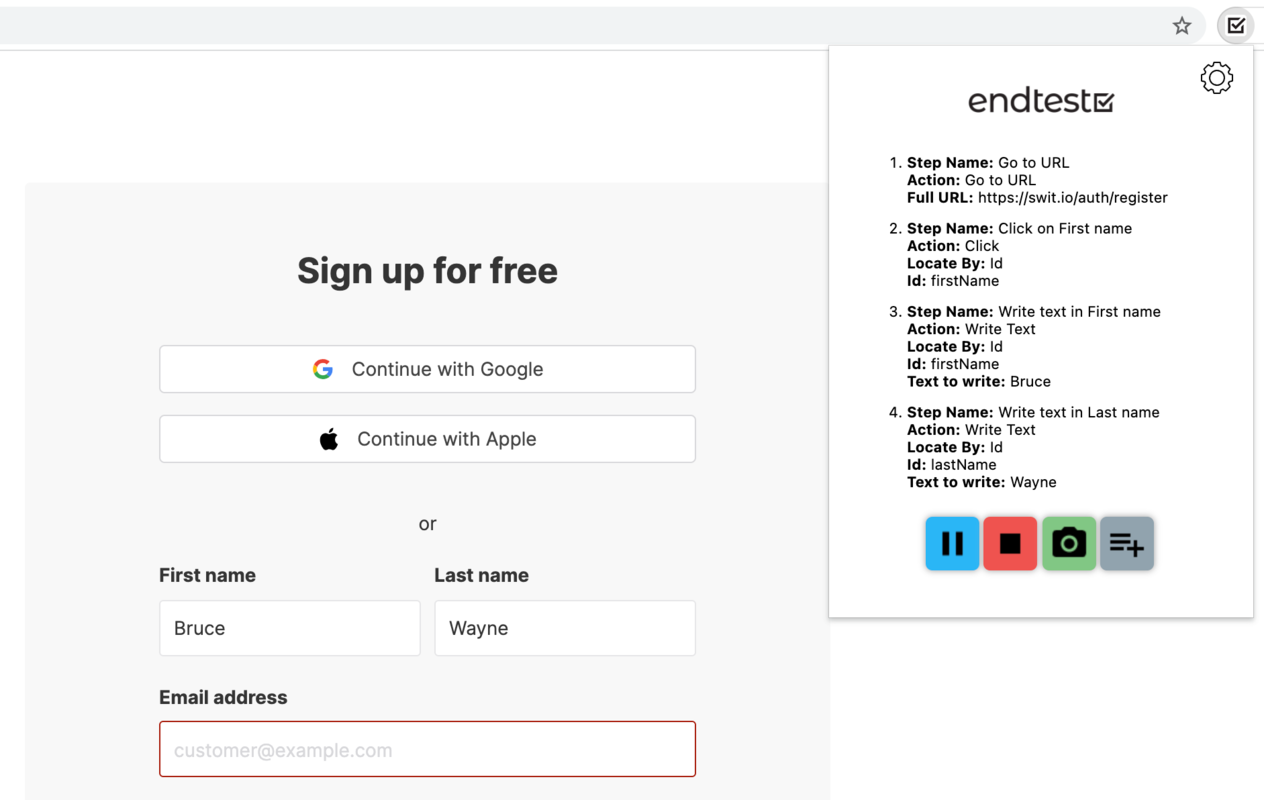Screen dimensions: 1280x800
Task: Click the Apple logo icon
Action: pos(328,438)
